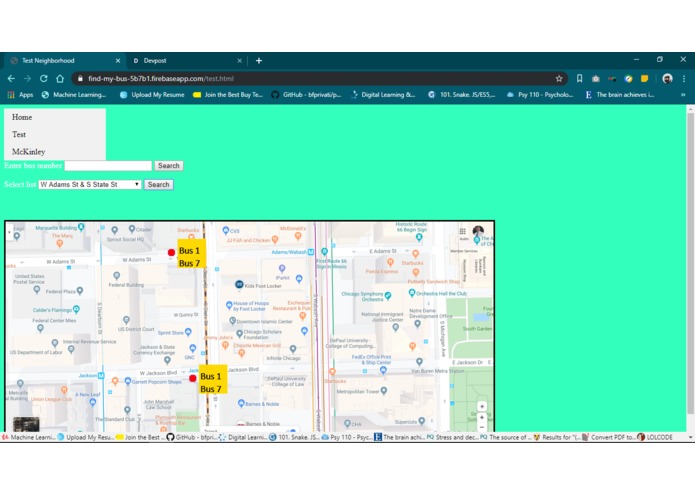Switch to the Devpost tab

pyautogui.click(x=187, y=61)
